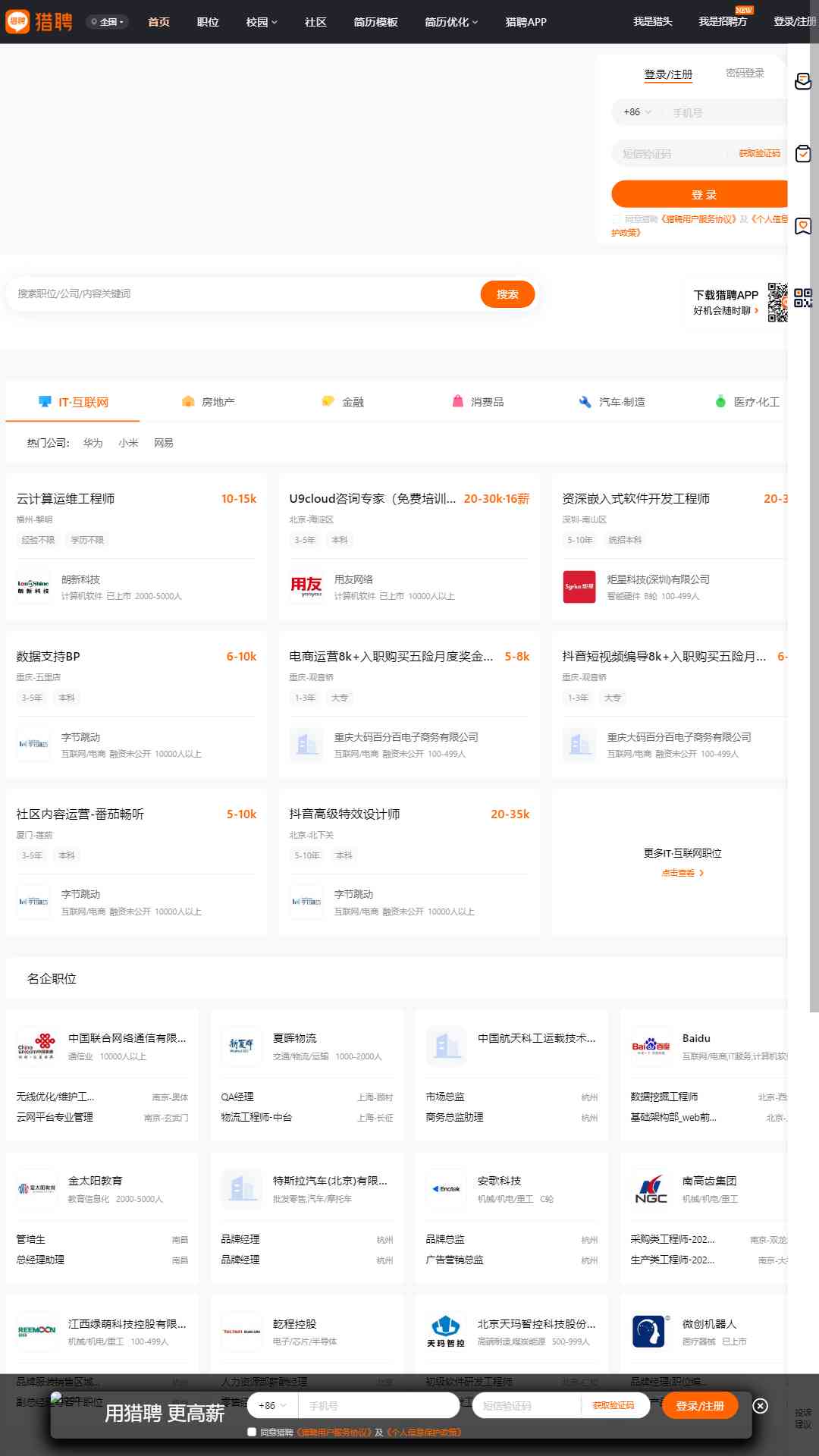The image size is (819, 1456).
Task: Click the 北京天玛智控 company logo
Action: pos(446,1332)
